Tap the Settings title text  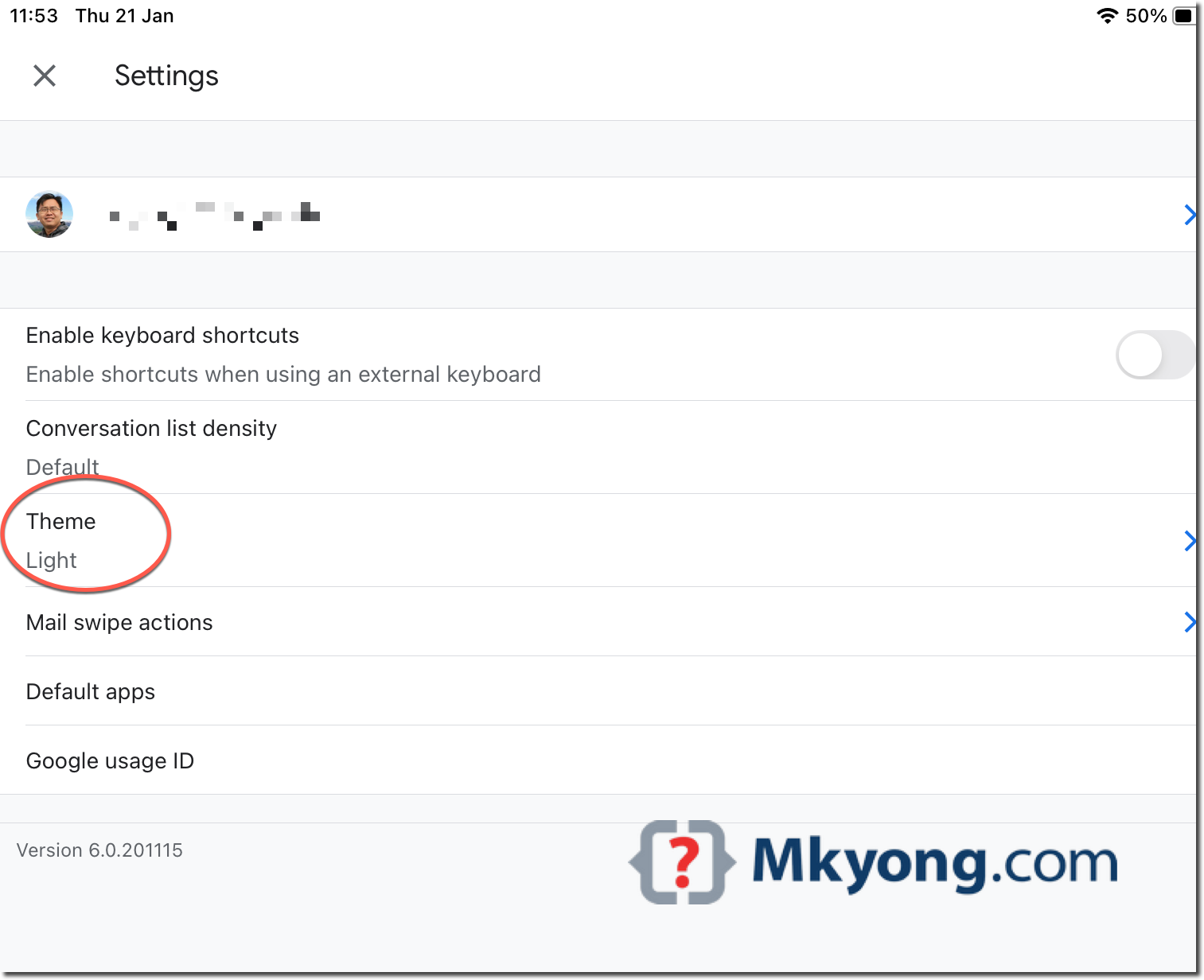point(166,76)
